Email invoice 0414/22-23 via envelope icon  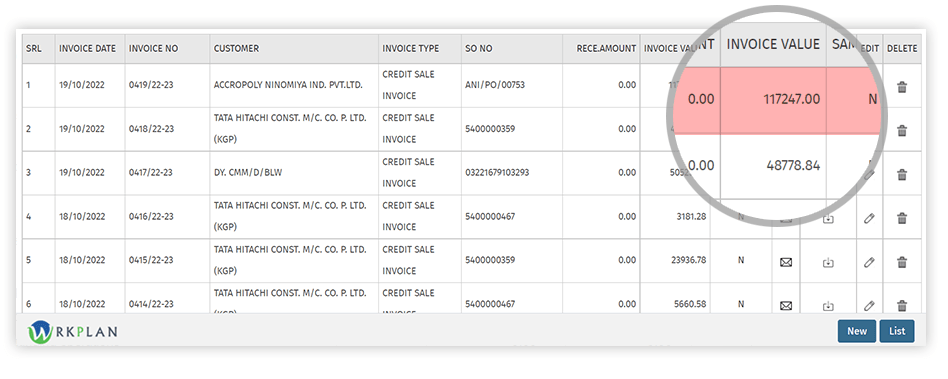point(786,306)
